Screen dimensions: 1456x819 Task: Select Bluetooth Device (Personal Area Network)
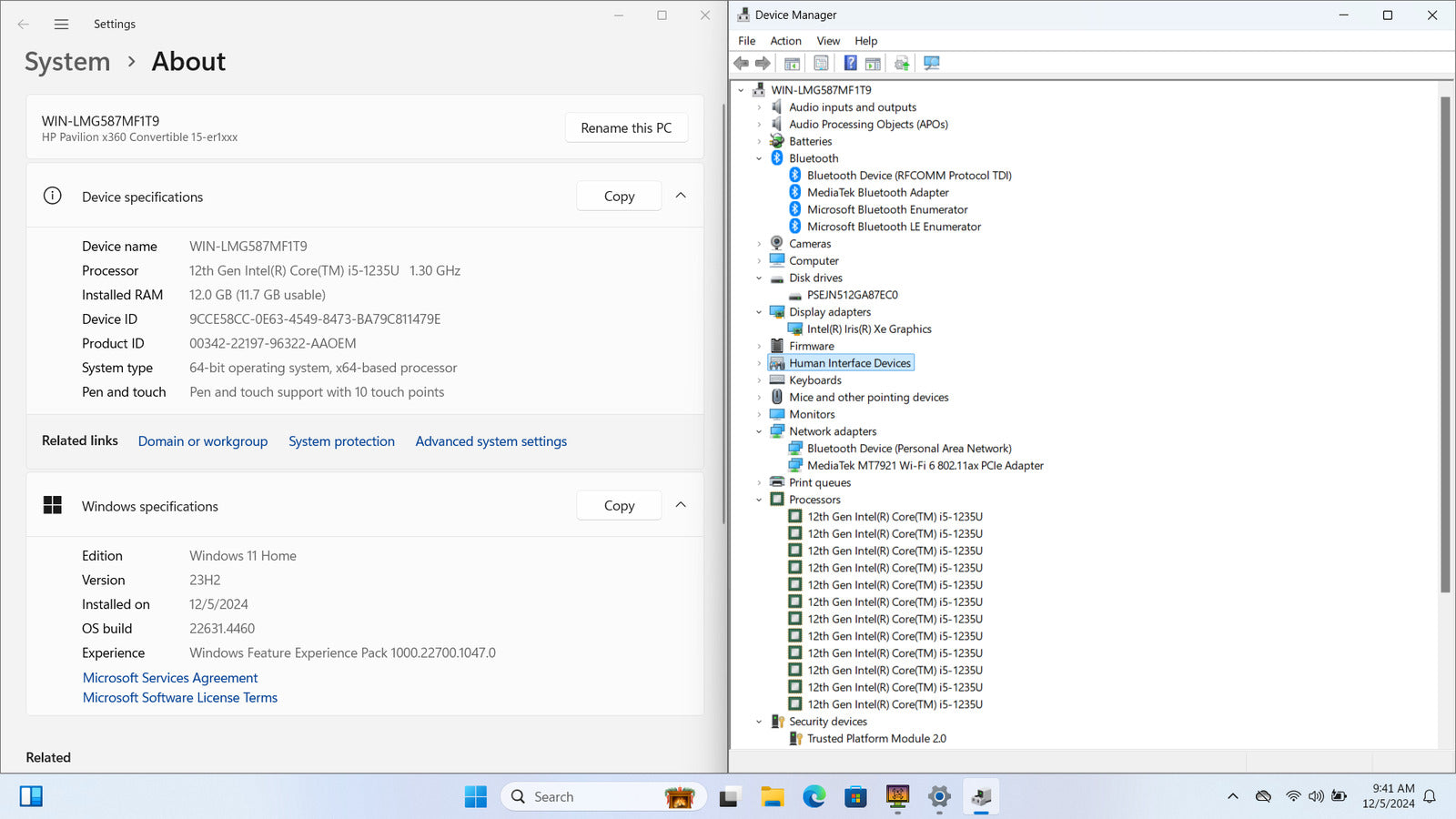(x=909, y=449)
